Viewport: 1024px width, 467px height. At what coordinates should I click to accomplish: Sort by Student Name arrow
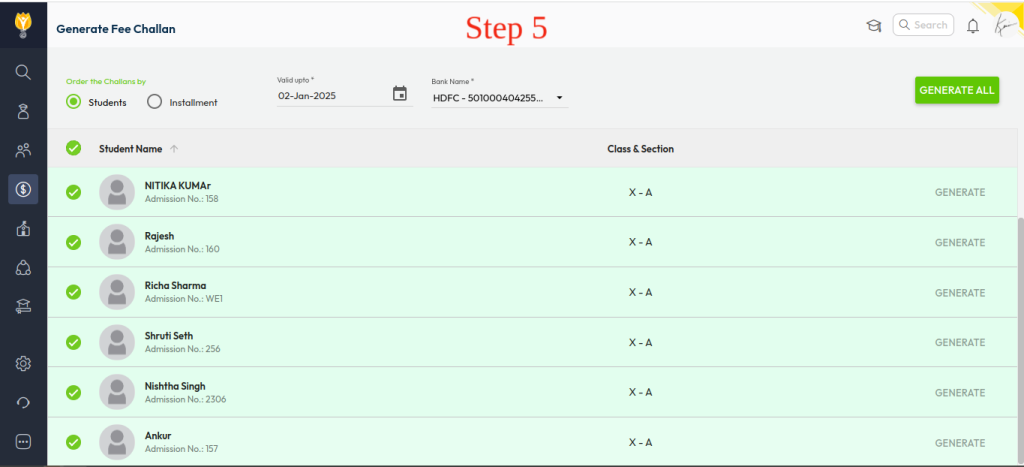174,149
